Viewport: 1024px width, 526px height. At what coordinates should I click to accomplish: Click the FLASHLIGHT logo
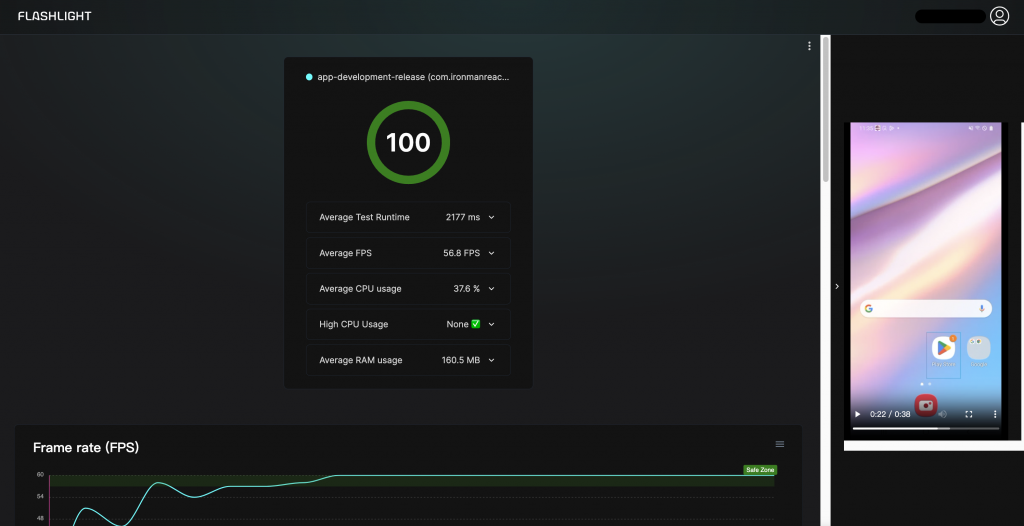point(55,16)
